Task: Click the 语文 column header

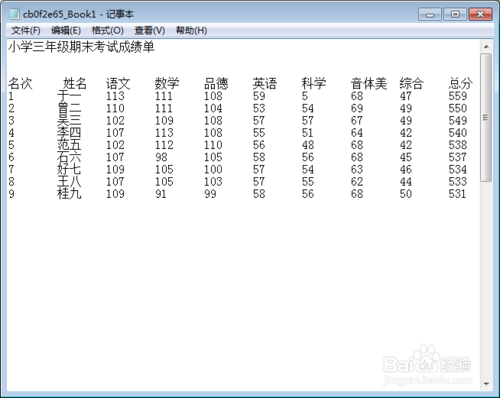Action: pyautogui.click(x=118, y=83)
